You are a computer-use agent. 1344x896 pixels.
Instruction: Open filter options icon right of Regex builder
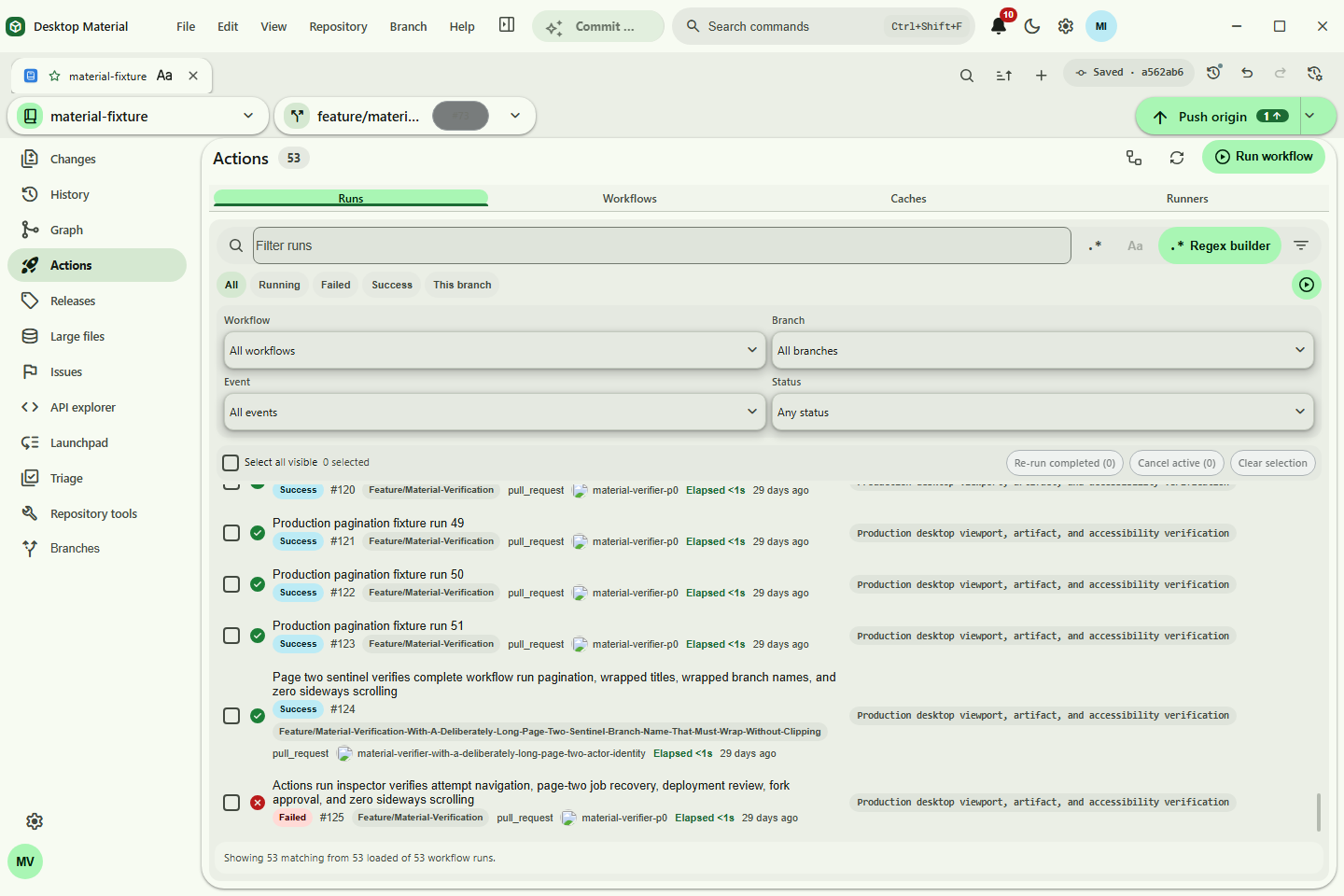click(x=1301, y=245)
